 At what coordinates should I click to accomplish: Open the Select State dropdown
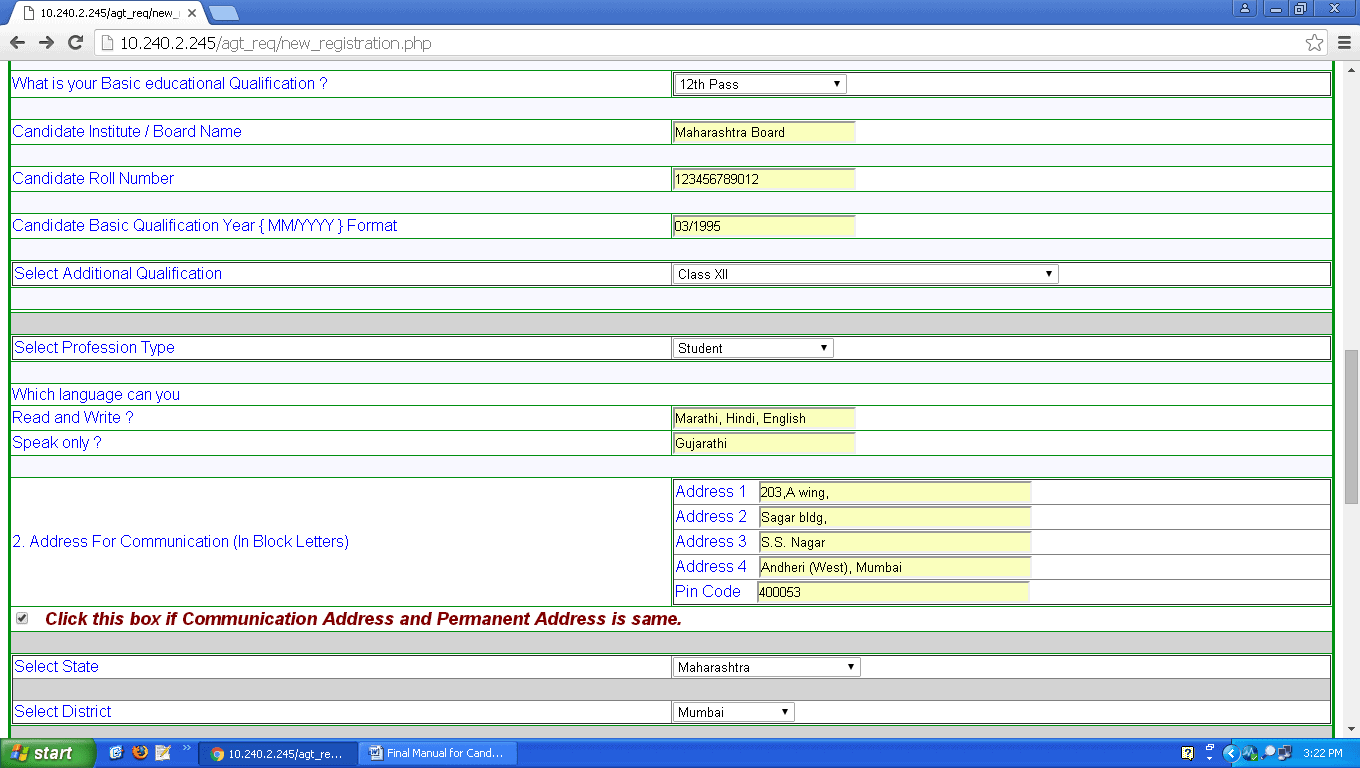coord(767,667)
